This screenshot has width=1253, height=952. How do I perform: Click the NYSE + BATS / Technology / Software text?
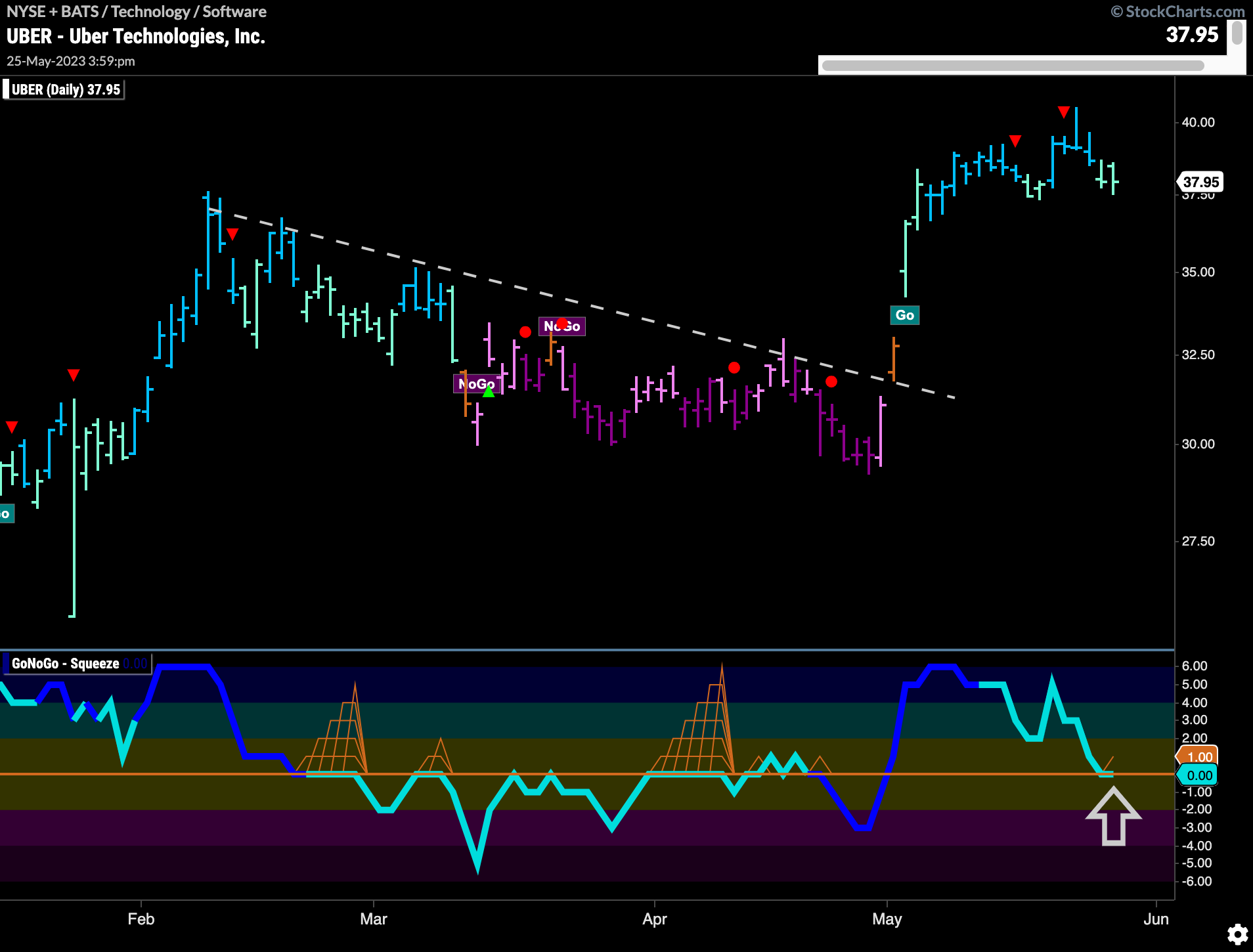[x=136, y=12]
